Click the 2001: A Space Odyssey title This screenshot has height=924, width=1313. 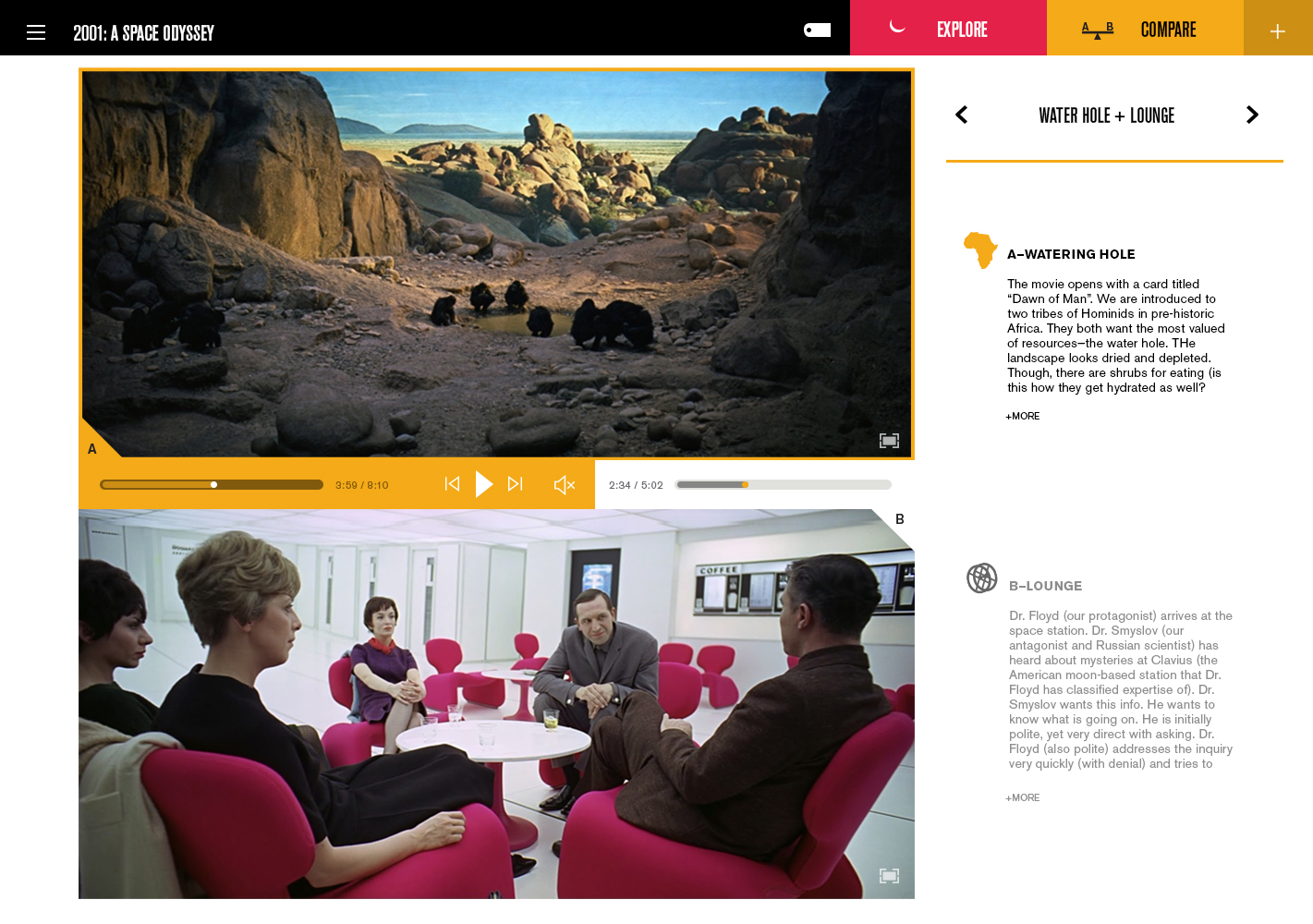coord(143,33)
